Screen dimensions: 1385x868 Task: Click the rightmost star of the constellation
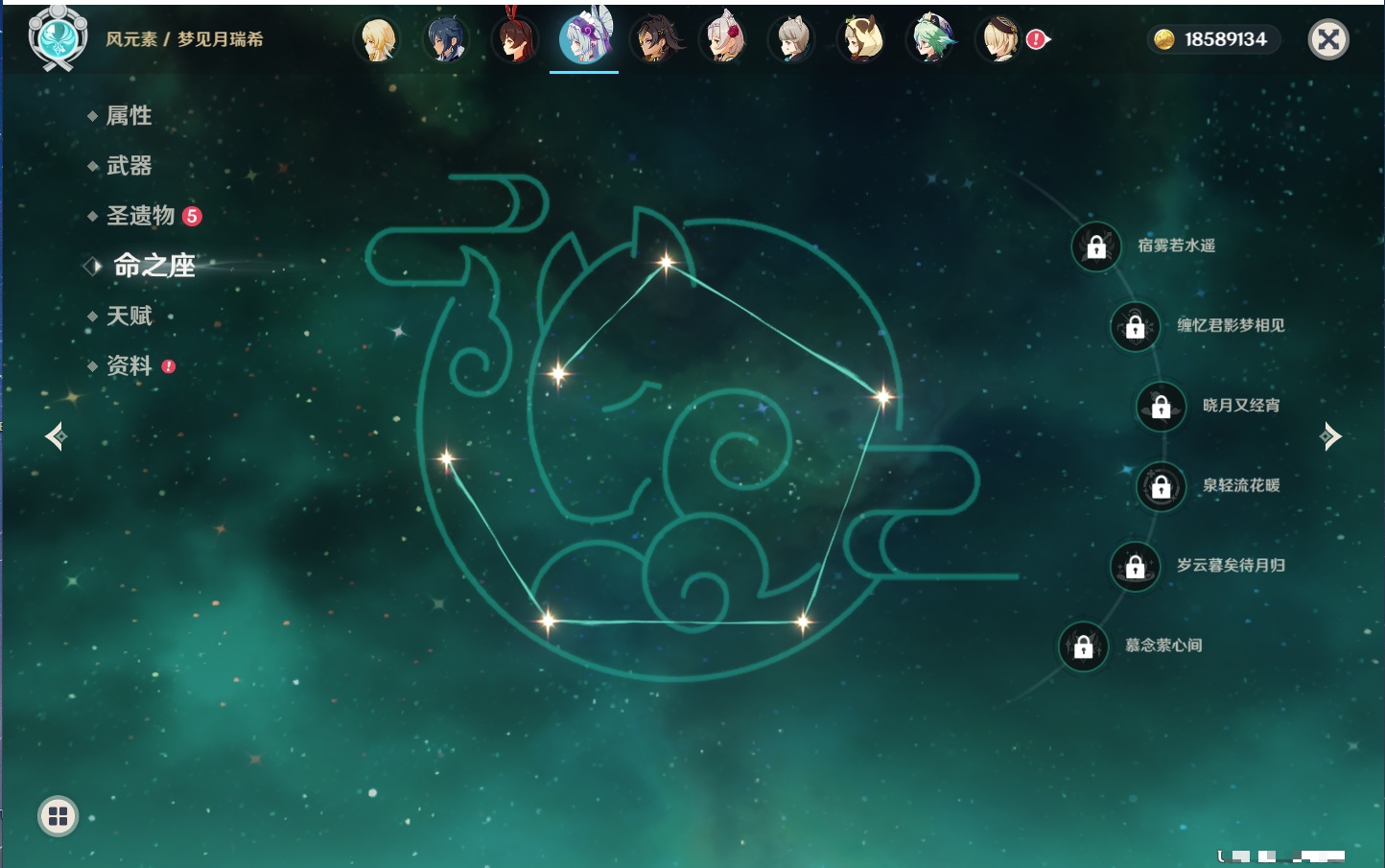[x=882, y=395]
